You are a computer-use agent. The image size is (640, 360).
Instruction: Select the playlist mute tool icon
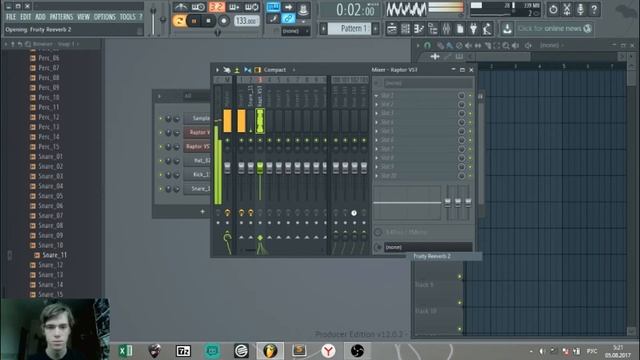(x=468, y=45)
